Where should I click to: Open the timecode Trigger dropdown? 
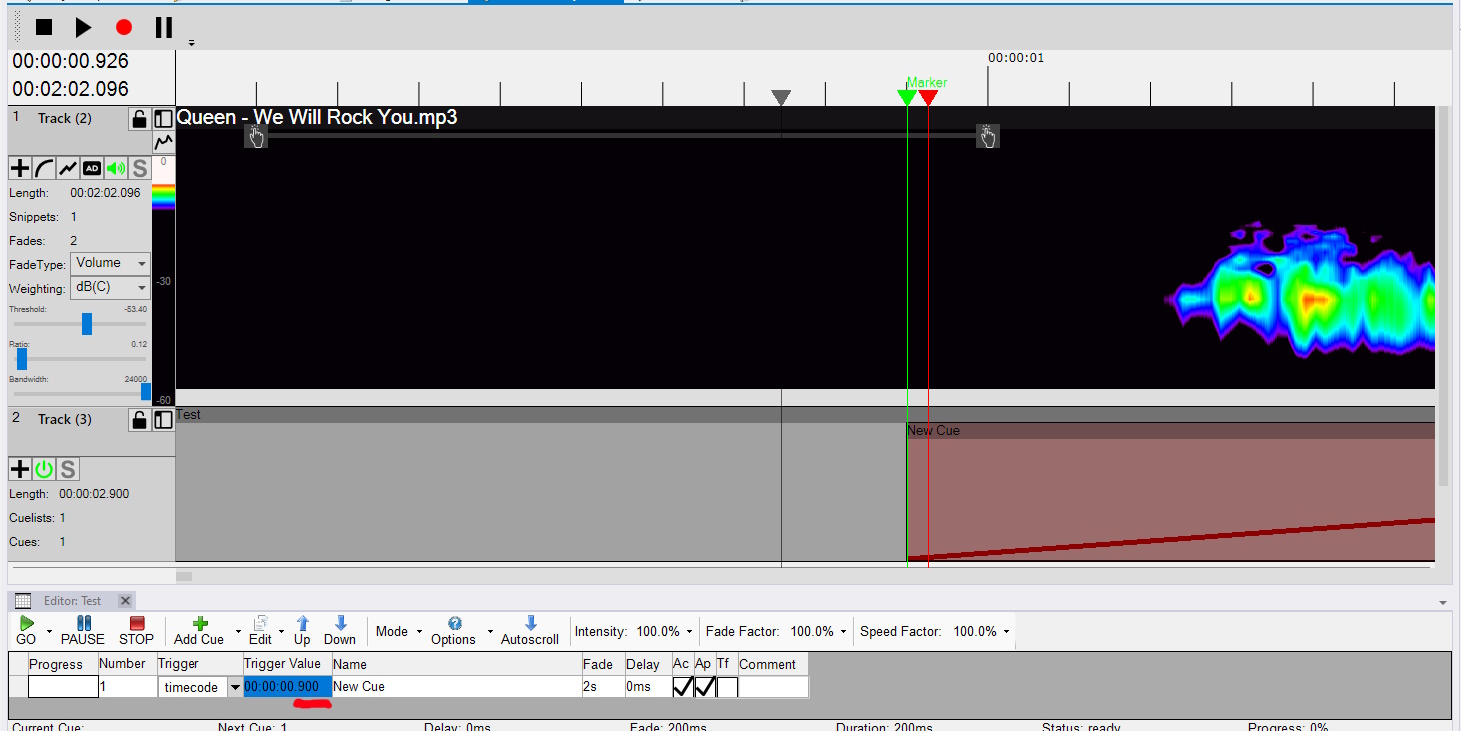235,687
